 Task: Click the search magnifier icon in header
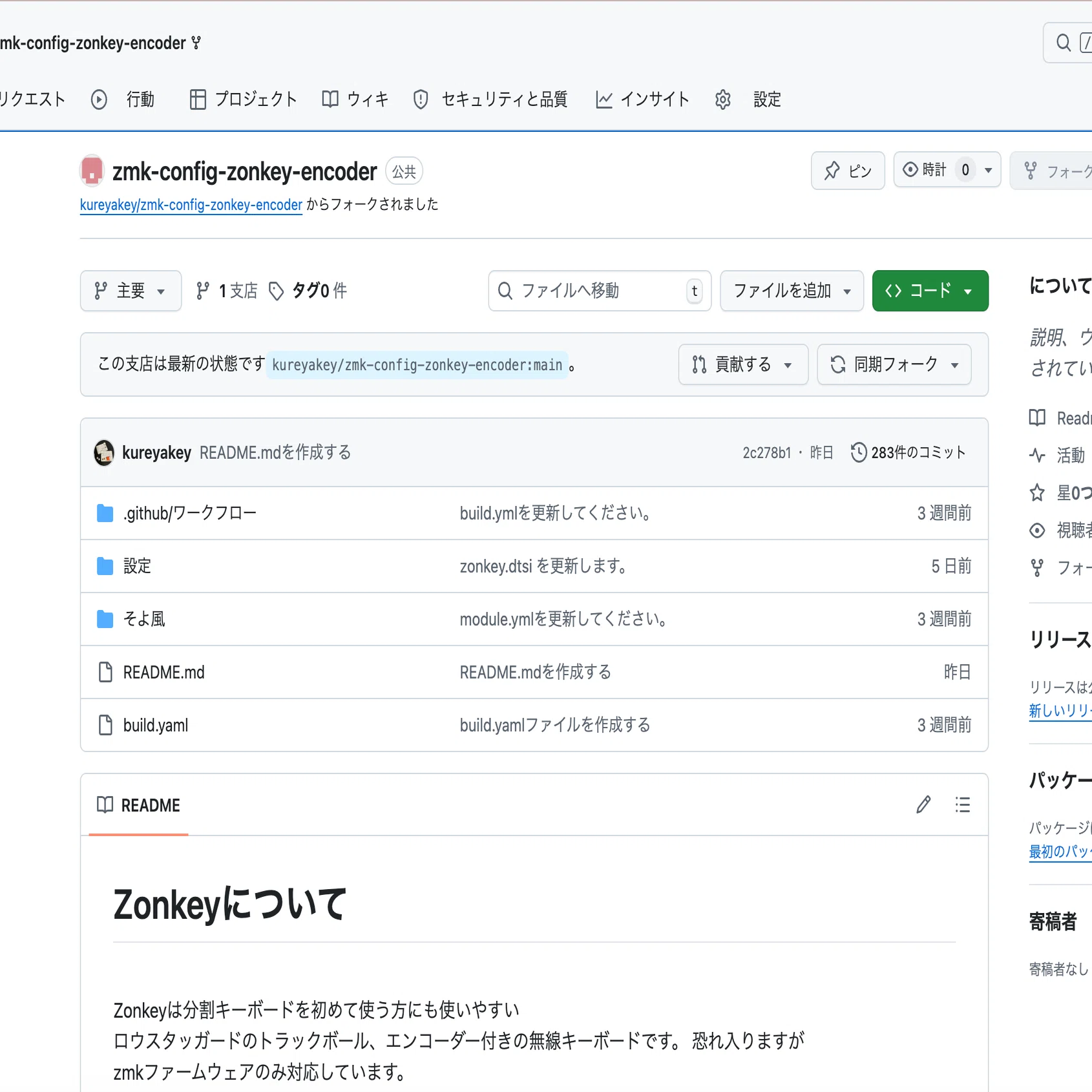(x=1063, y=43)
